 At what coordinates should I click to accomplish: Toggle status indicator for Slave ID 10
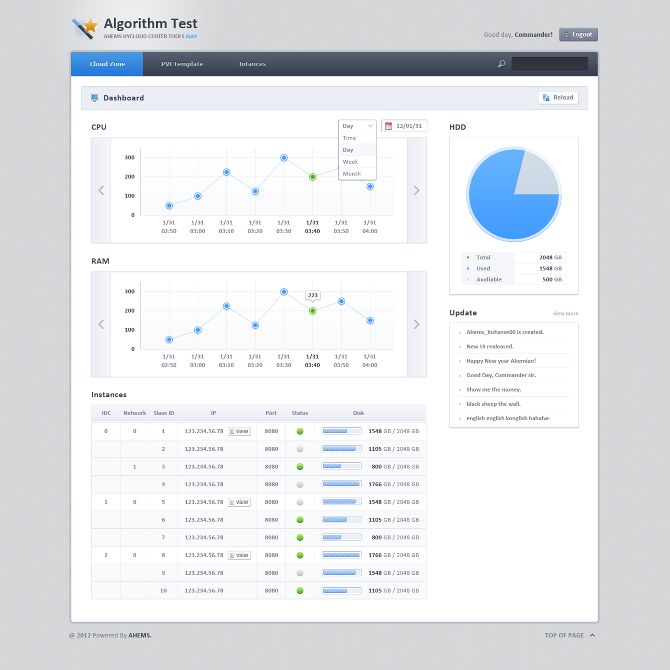pos(299,591)
